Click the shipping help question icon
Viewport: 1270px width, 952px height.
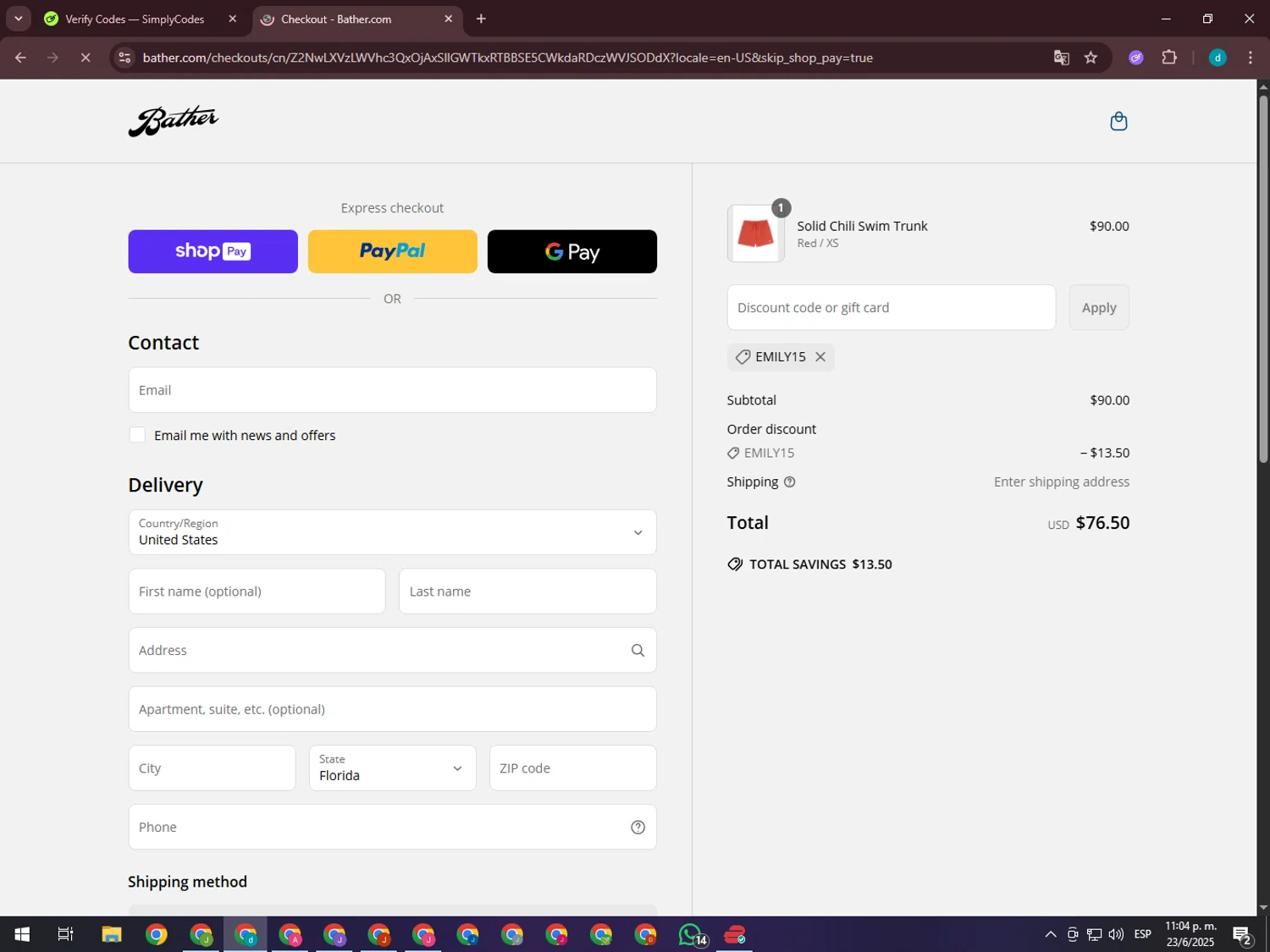click(x=789, y=482)
